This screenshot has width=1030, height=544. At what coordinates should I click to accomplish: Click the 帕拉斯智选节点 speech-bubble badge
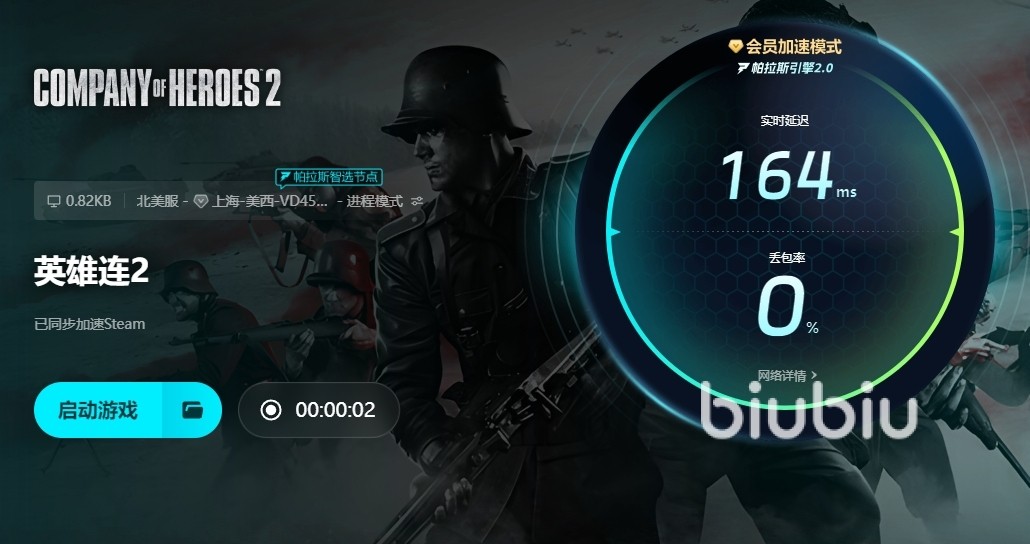click(328, 177)
